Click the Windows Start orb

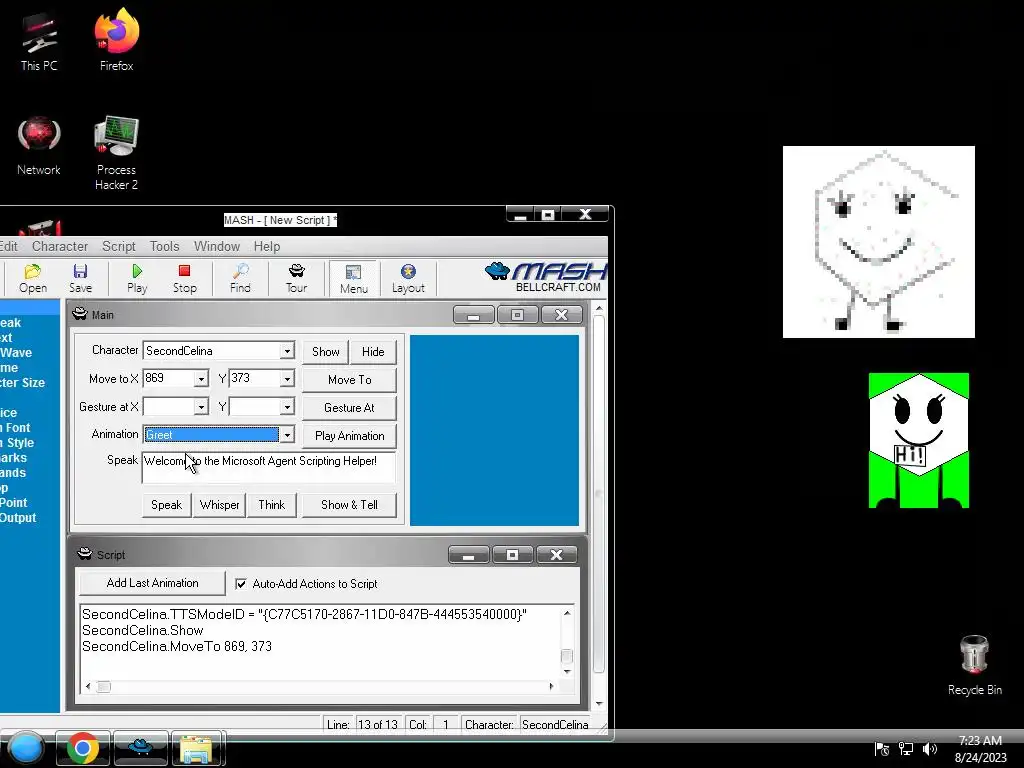[25, 748]
